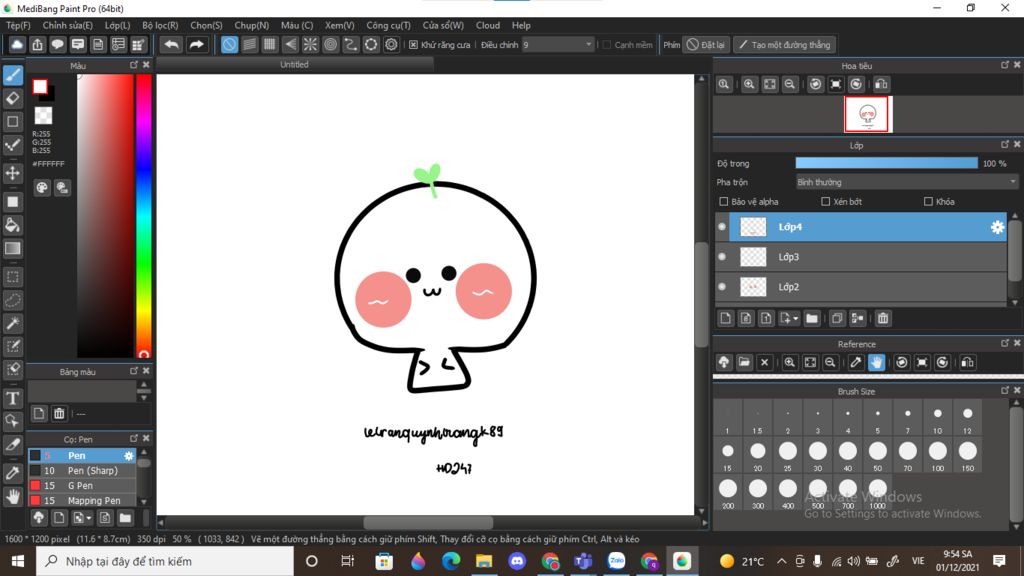The width and height of the screenshot is (1024, 576).
Task: Open the cloud icon in toolbar
Action: click(17, 44)
